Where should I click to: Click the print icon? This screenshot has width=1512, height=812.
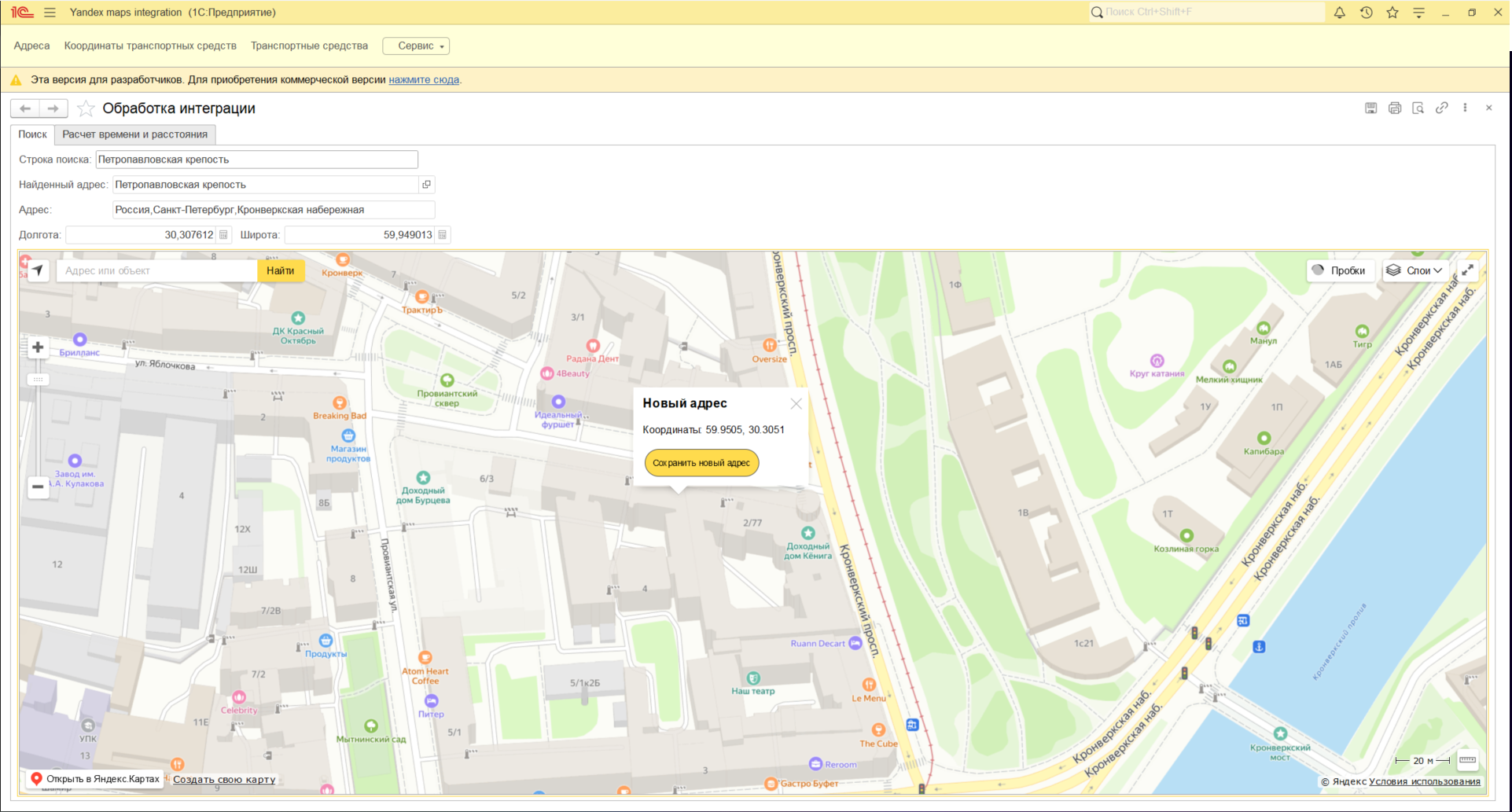coord(1394,108)
